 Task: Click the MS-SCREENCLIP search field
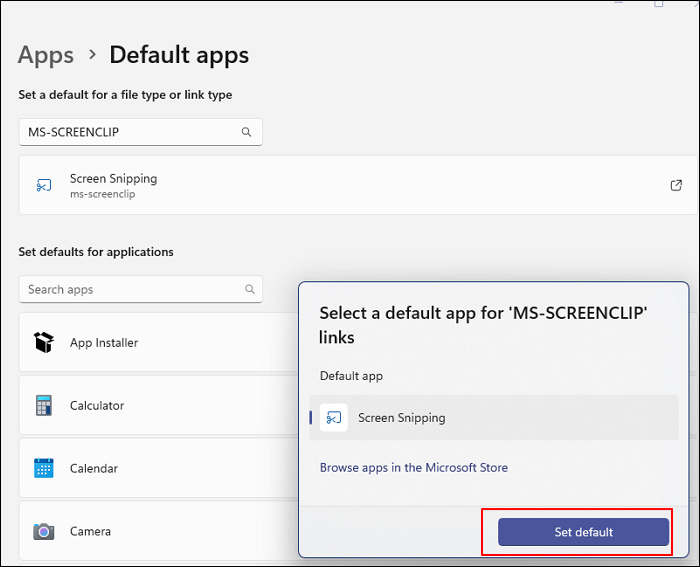[x=130, y=132]
